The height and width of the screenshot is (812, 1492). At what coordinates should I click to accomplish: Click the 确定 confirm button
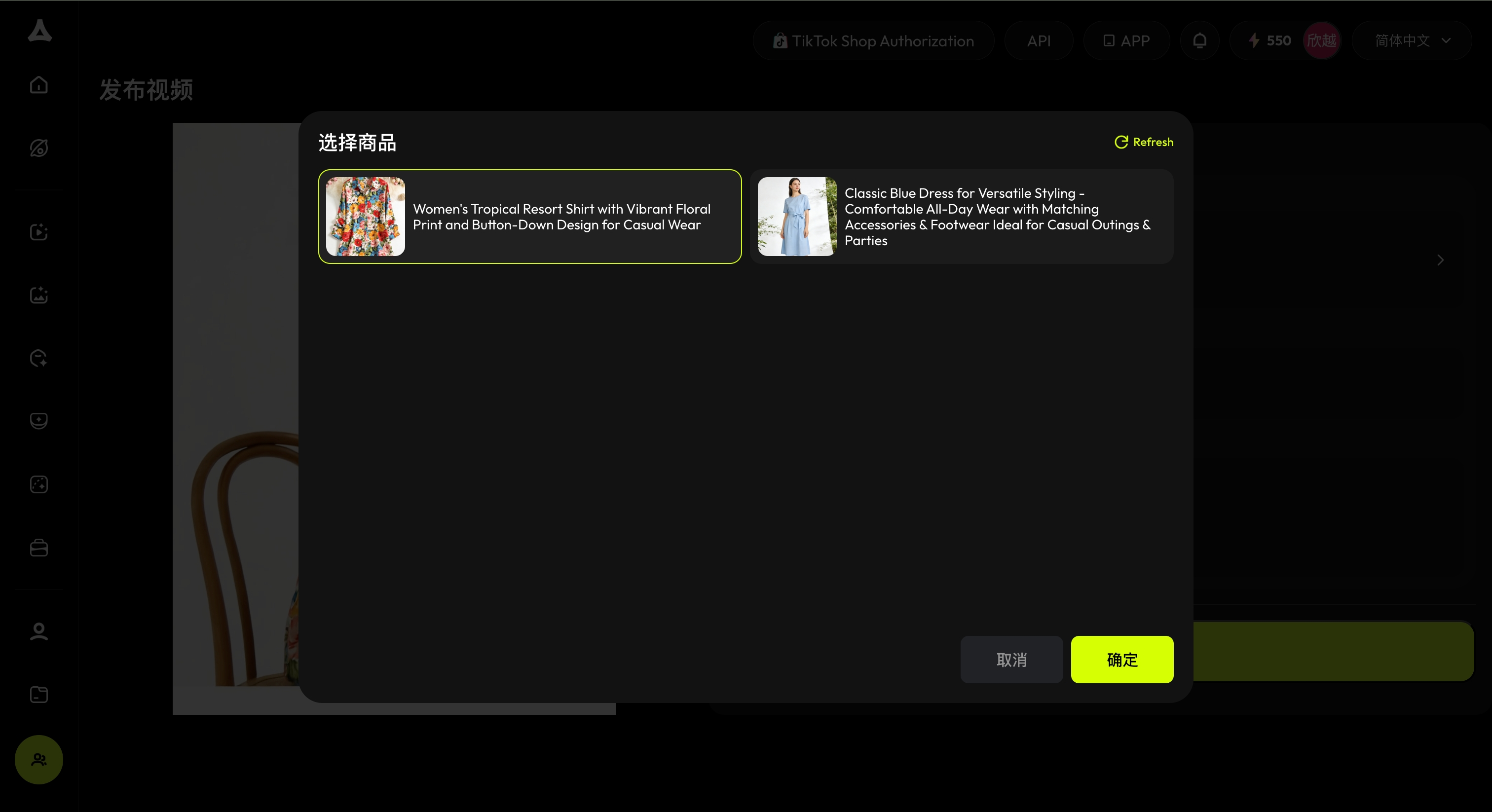pyautogui.click(x=1122, y=660)
